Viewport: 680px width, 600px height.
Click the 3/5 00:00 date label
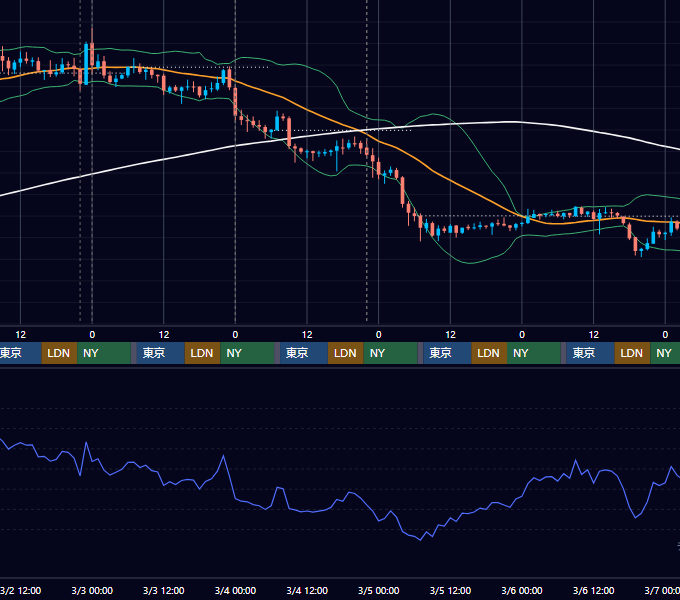tap(379, 590)
